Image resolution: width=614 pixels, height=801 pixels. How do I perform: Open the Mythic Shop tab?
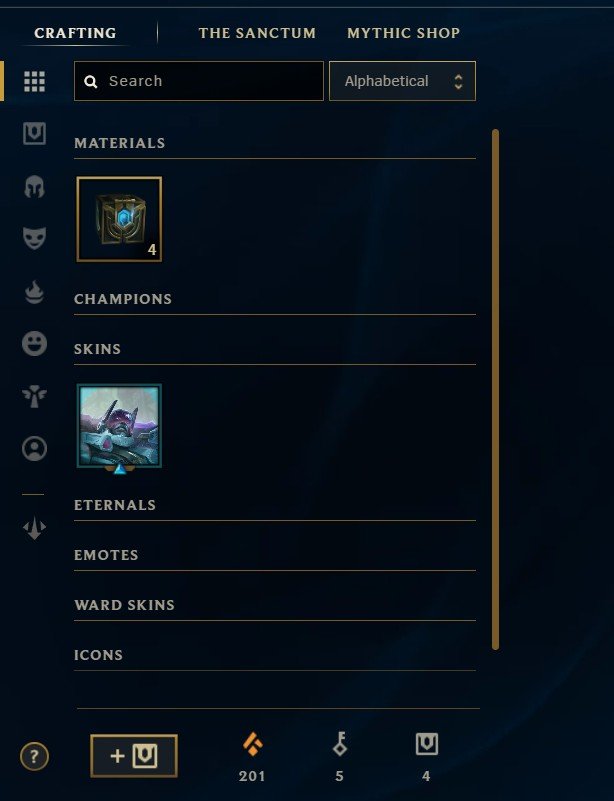click(x=404, y=33)
